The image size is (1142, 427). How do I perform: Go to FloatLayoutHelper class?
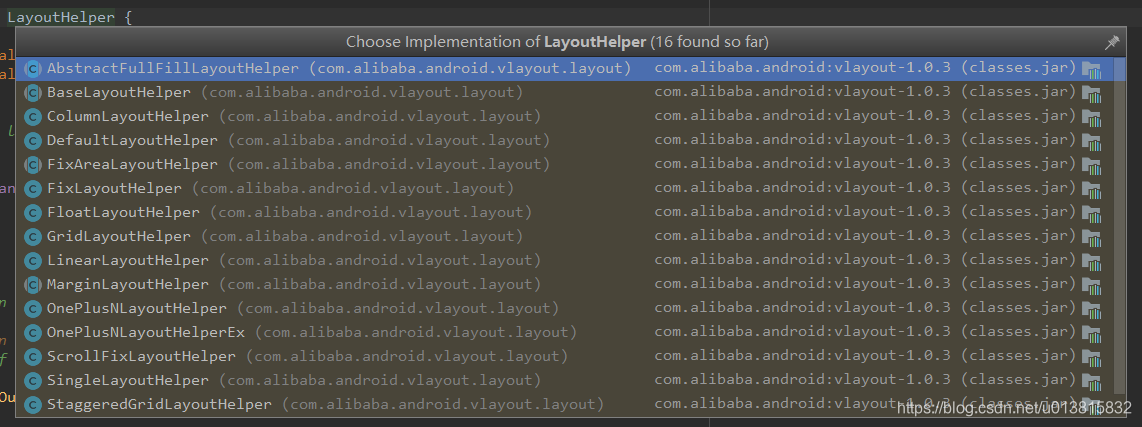(565, 213)
